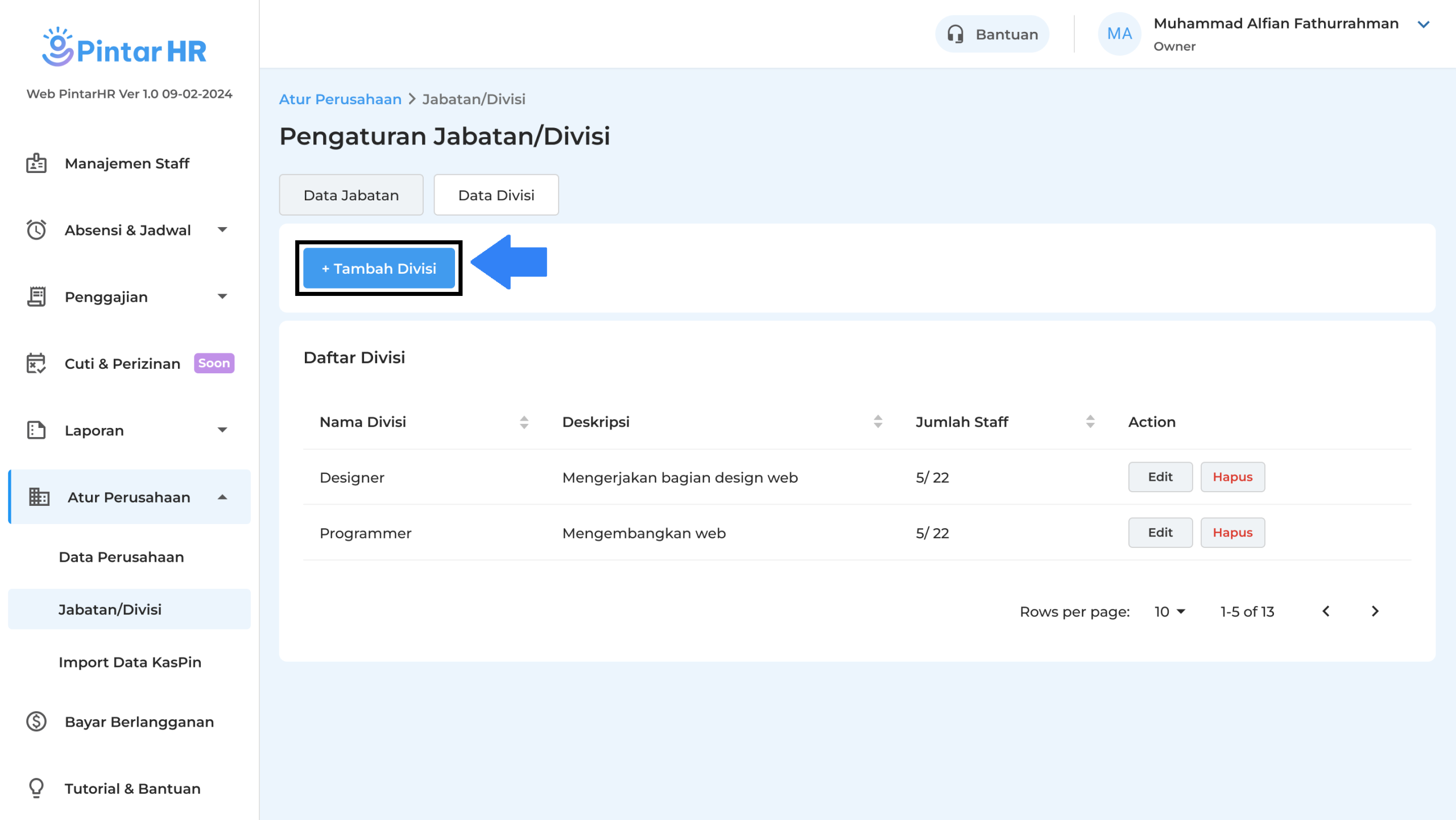Expand the Laporan menu arrow
This screenshot has height=820, width=1456.
coord(222,430)
